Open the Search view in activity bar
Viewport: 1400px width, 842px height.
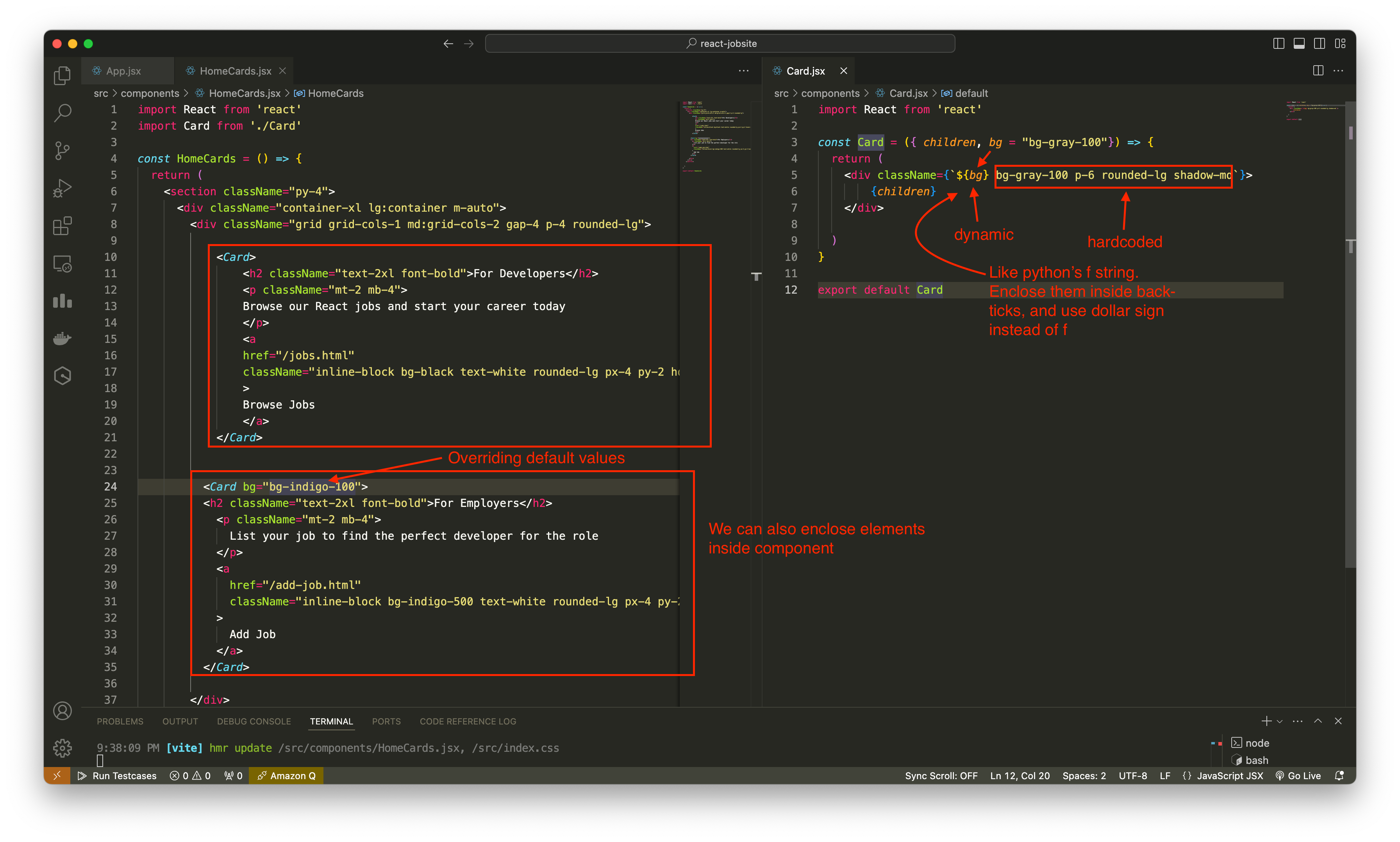click(62, 113)
